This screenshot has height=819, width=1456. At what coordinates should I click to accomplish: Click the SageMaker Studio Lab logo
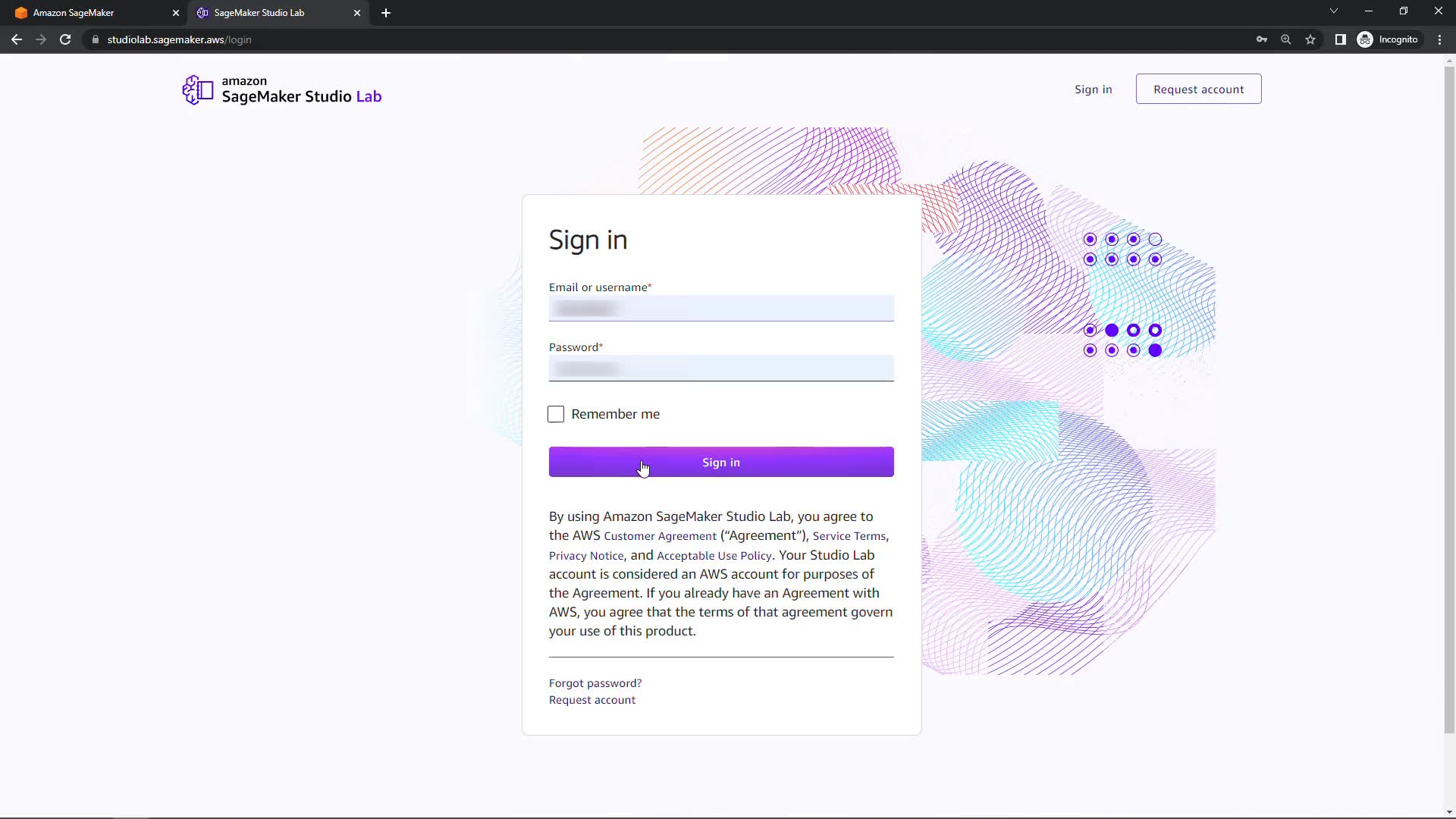(282, 90)
